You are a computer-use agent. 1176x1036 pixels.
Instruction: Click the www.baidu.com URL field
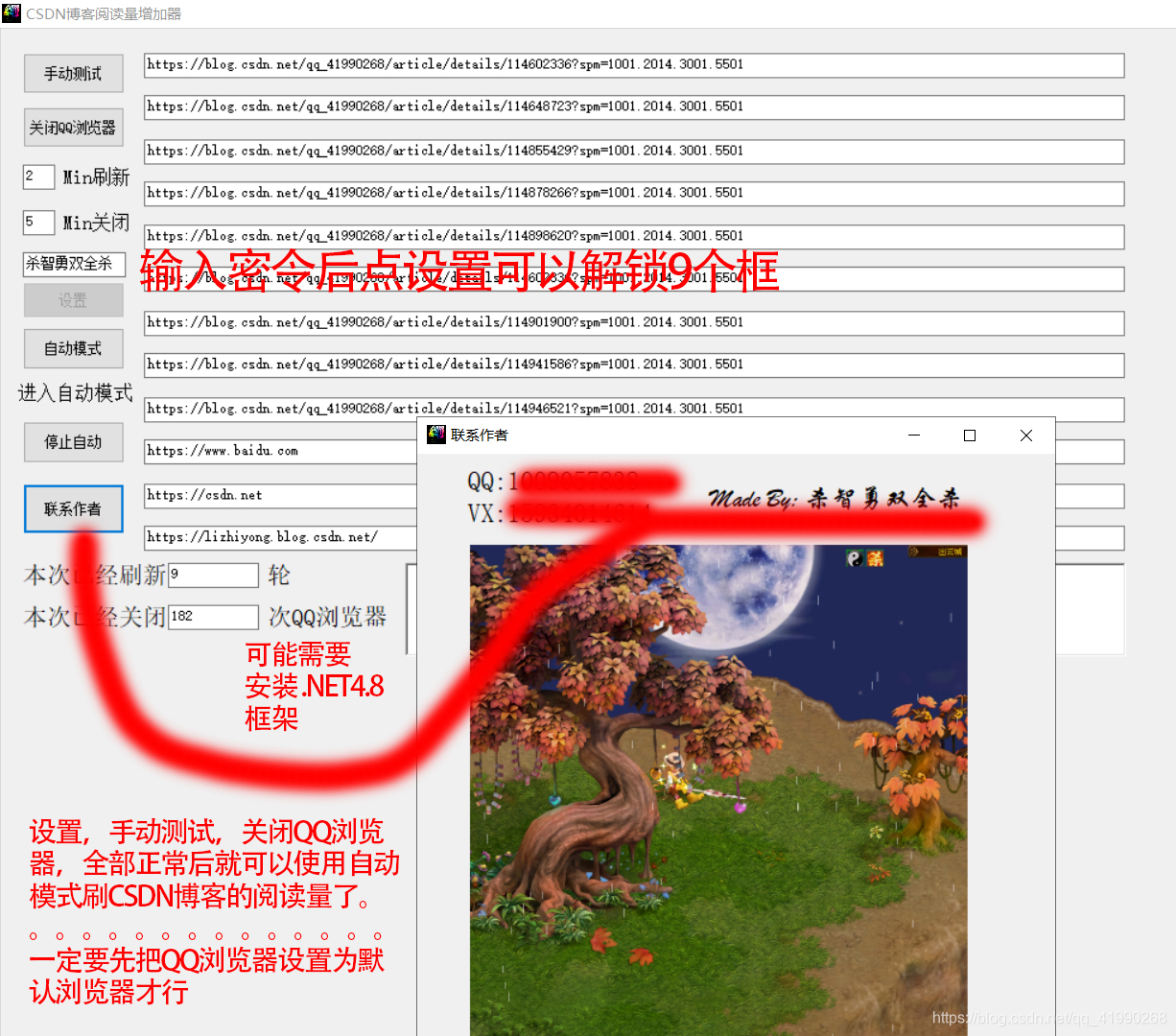(280, 452)
